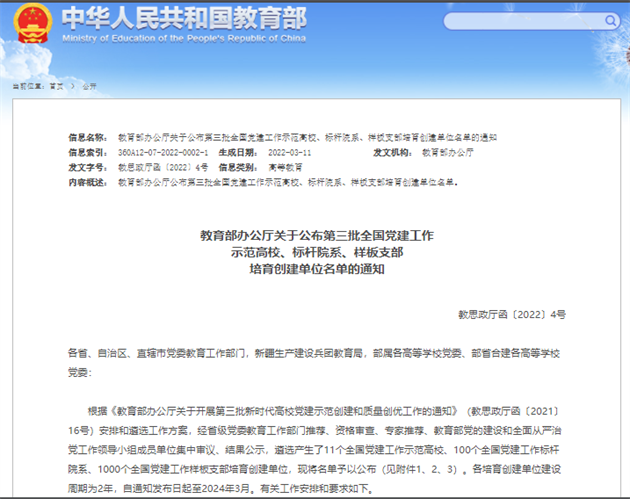This screenshot has height=499, width=630.
Task: Select the 生成日期 label
Action: (x=238, y=153)
